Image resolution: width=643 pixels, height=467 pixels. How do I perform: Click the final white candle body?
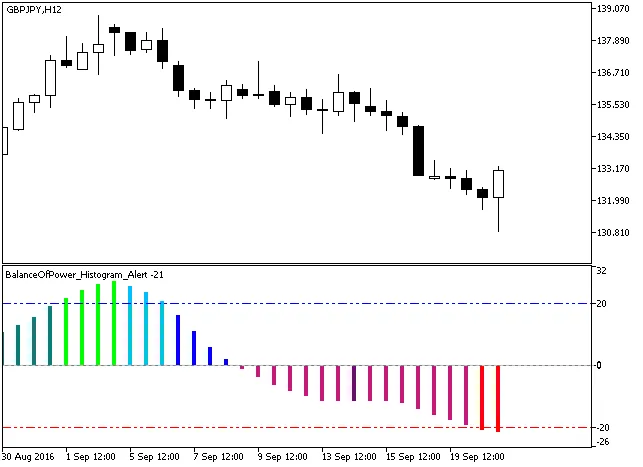tap(498, 183)
